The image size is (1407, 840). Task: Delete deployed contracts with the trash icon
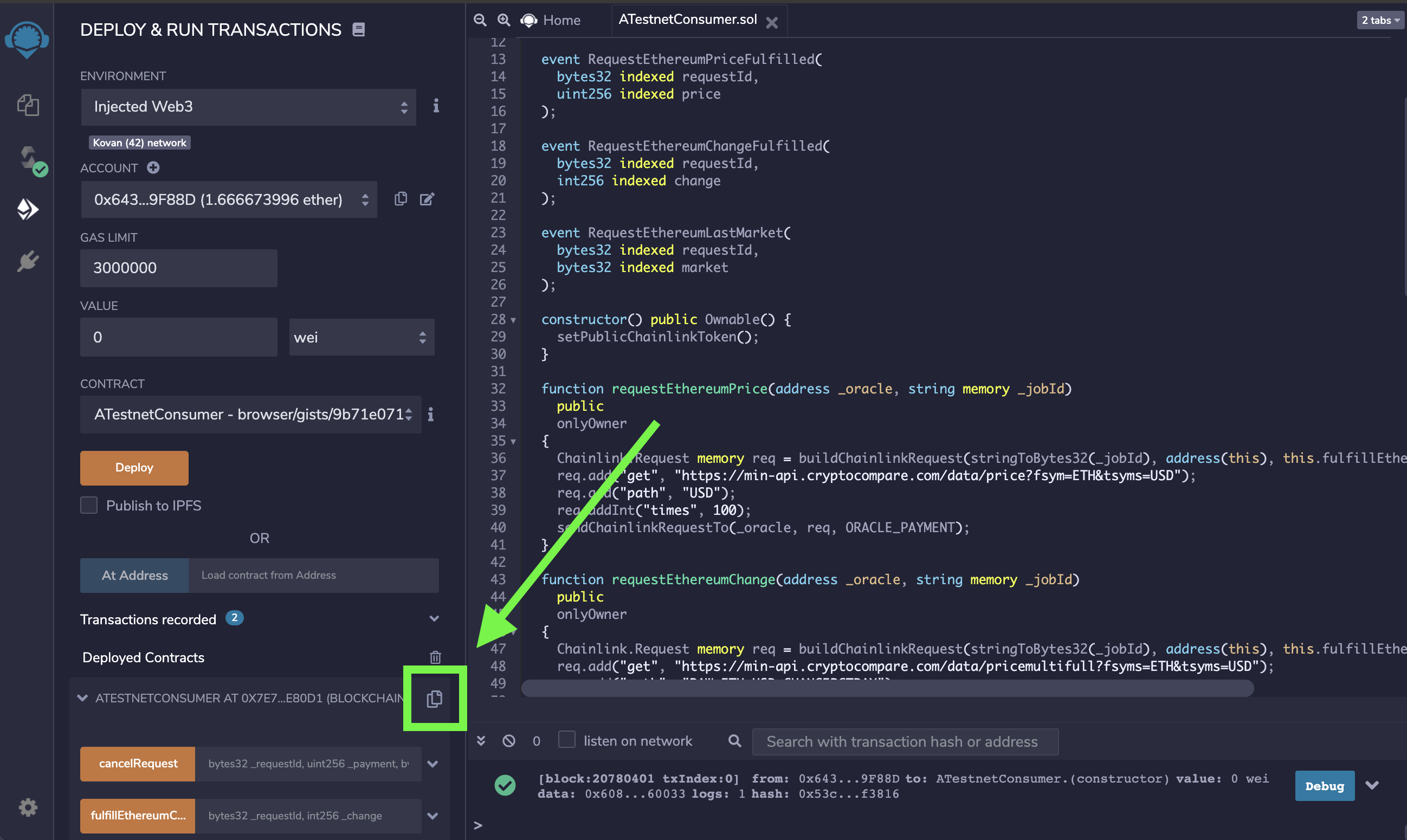click(x=435, y=657)
